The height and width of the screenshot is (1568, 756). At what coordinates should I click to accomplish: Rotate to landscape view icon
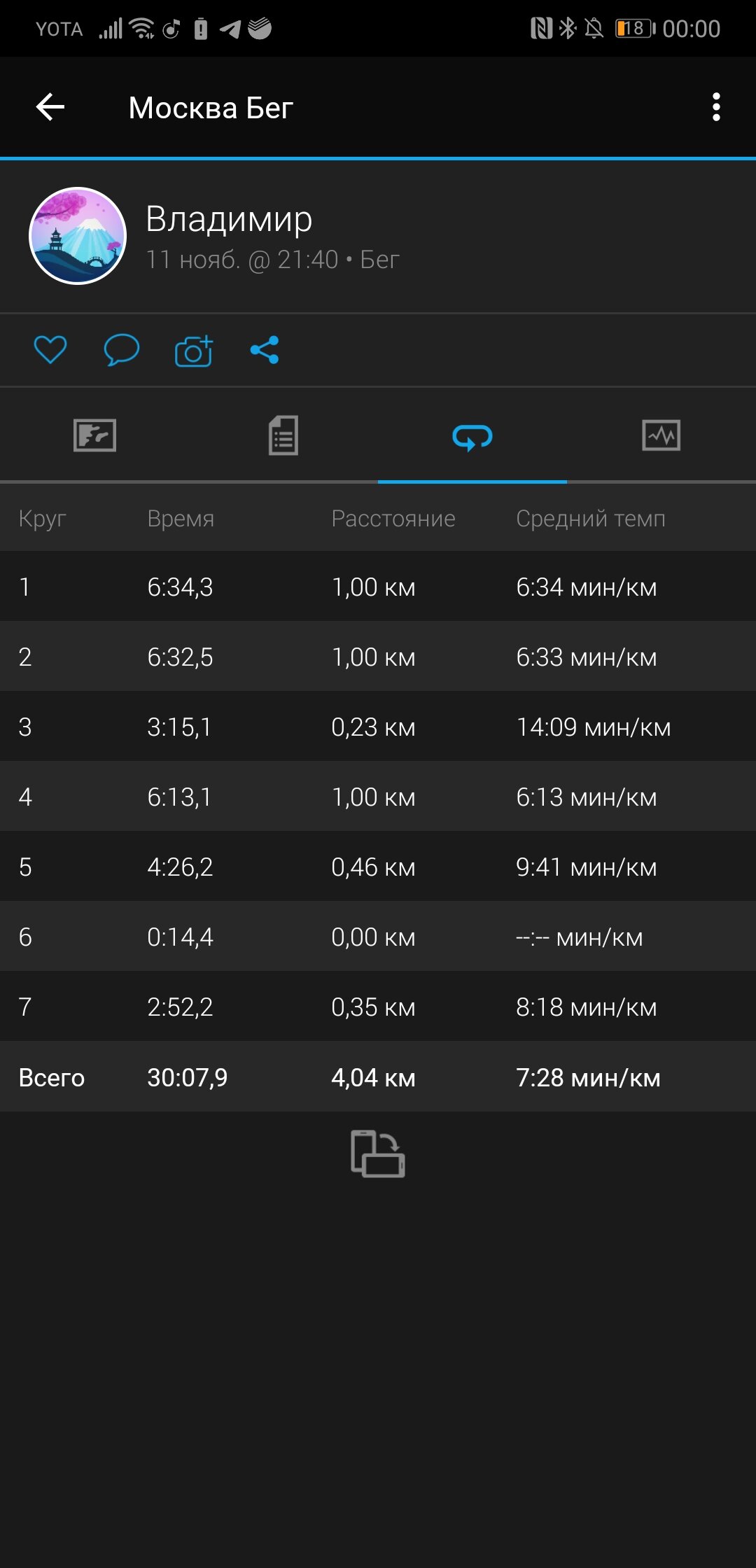pyautogui.click(x=378, y=1154)
